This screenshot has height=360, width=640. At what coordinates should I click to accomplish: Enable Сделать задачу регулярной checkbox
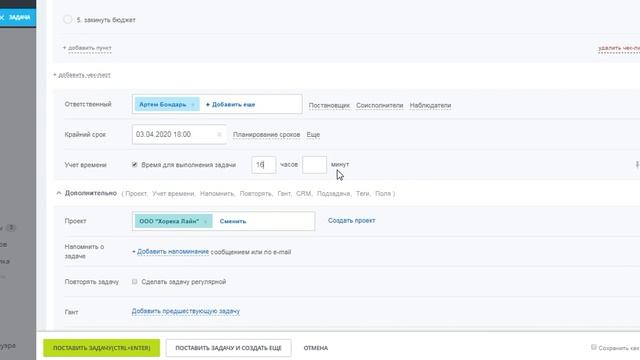tap(134, 281)
